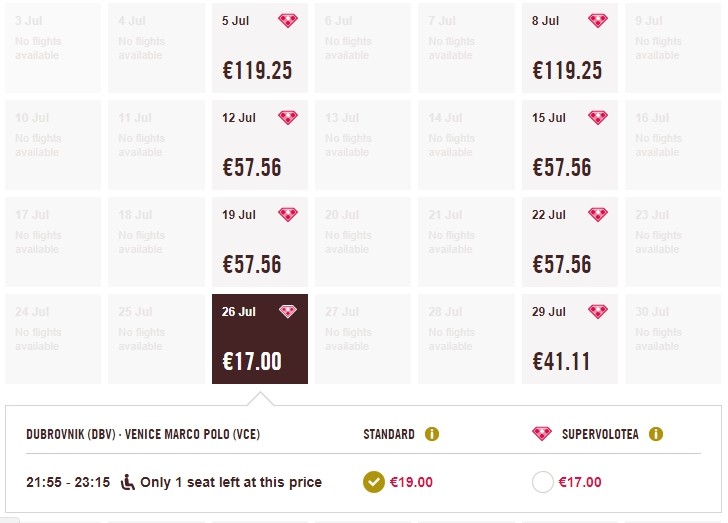Click the diamond icon on 29 Jul
This screenshot has width=728, height=523.
point(598,312)
